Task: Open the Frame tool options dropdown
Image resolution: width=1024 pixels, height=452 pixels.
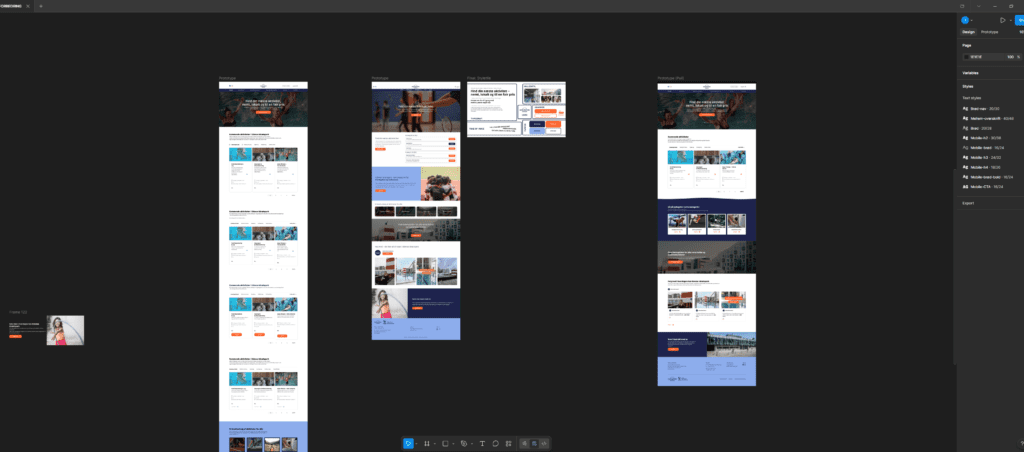Action: [434, 444]
